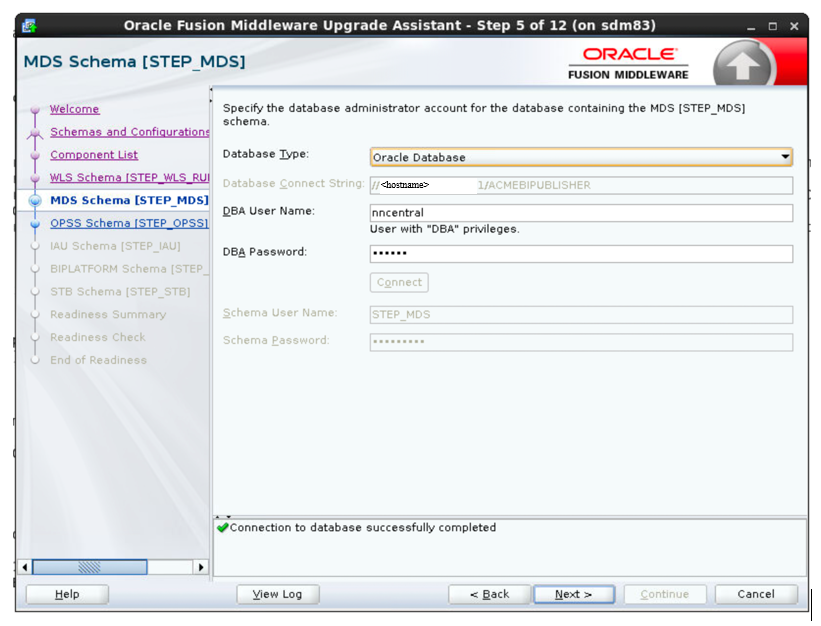This screenshot has height=626, width=821.
Task: Go back with the Back button
Action: (490, 594)
